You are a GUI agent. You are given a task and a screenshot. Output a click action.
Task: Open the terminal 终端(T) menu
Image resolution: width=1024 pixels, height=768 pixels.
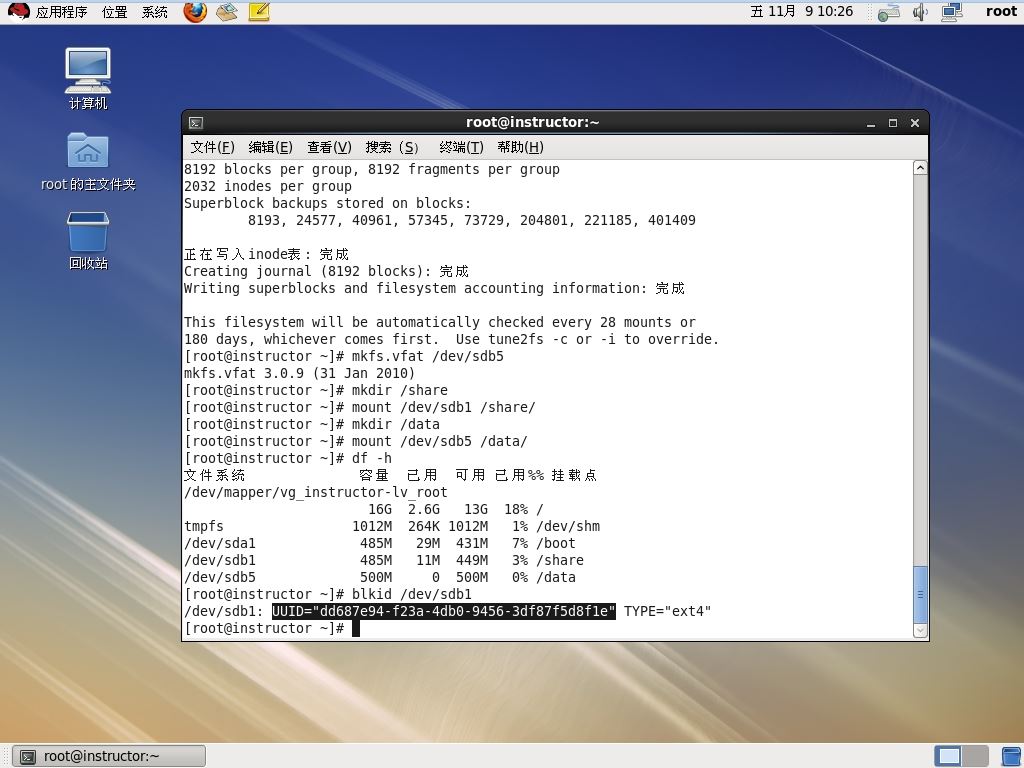(461, 148)
